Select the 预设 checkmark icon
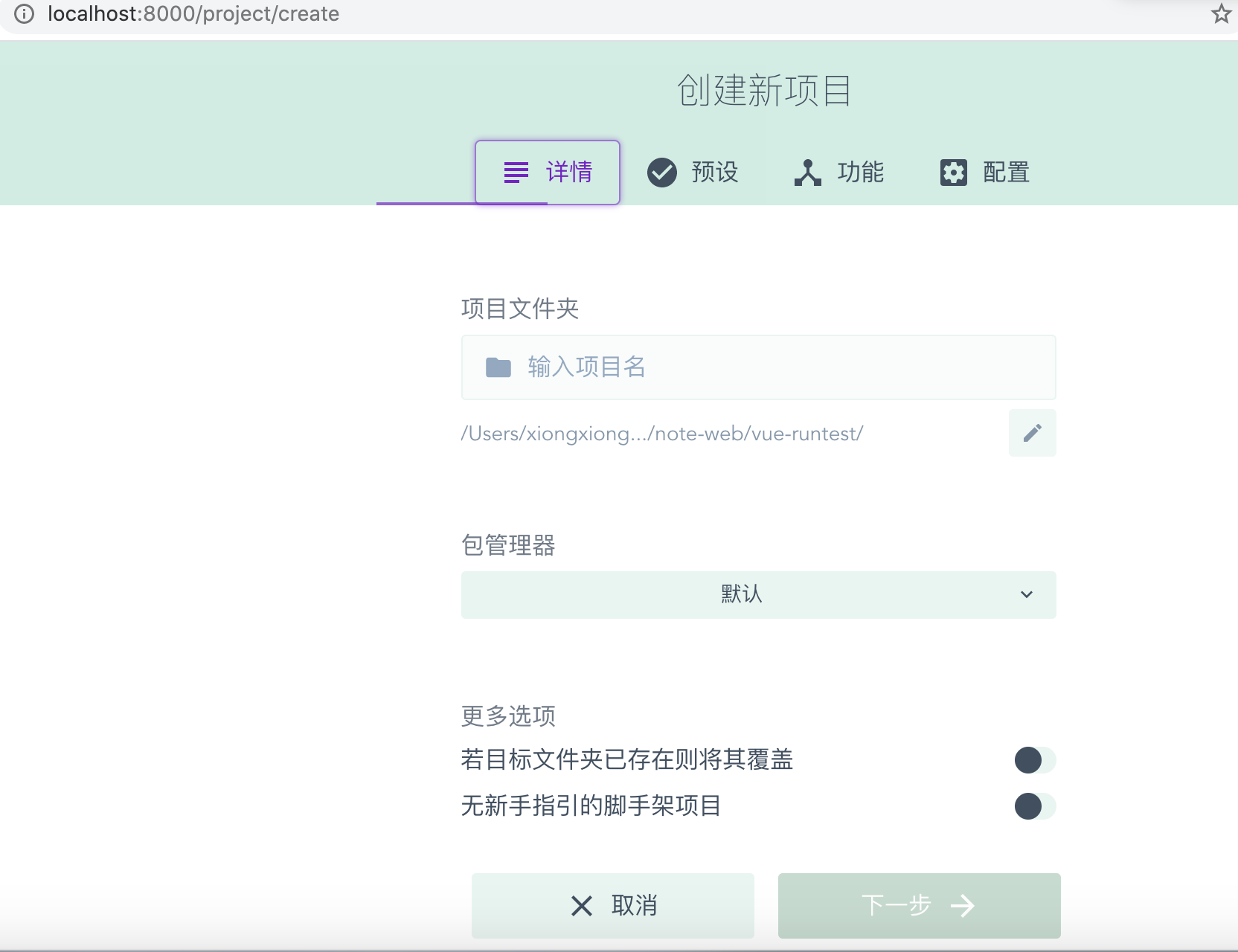Screen dimensions: 1238x952 (x=662, y=172)
